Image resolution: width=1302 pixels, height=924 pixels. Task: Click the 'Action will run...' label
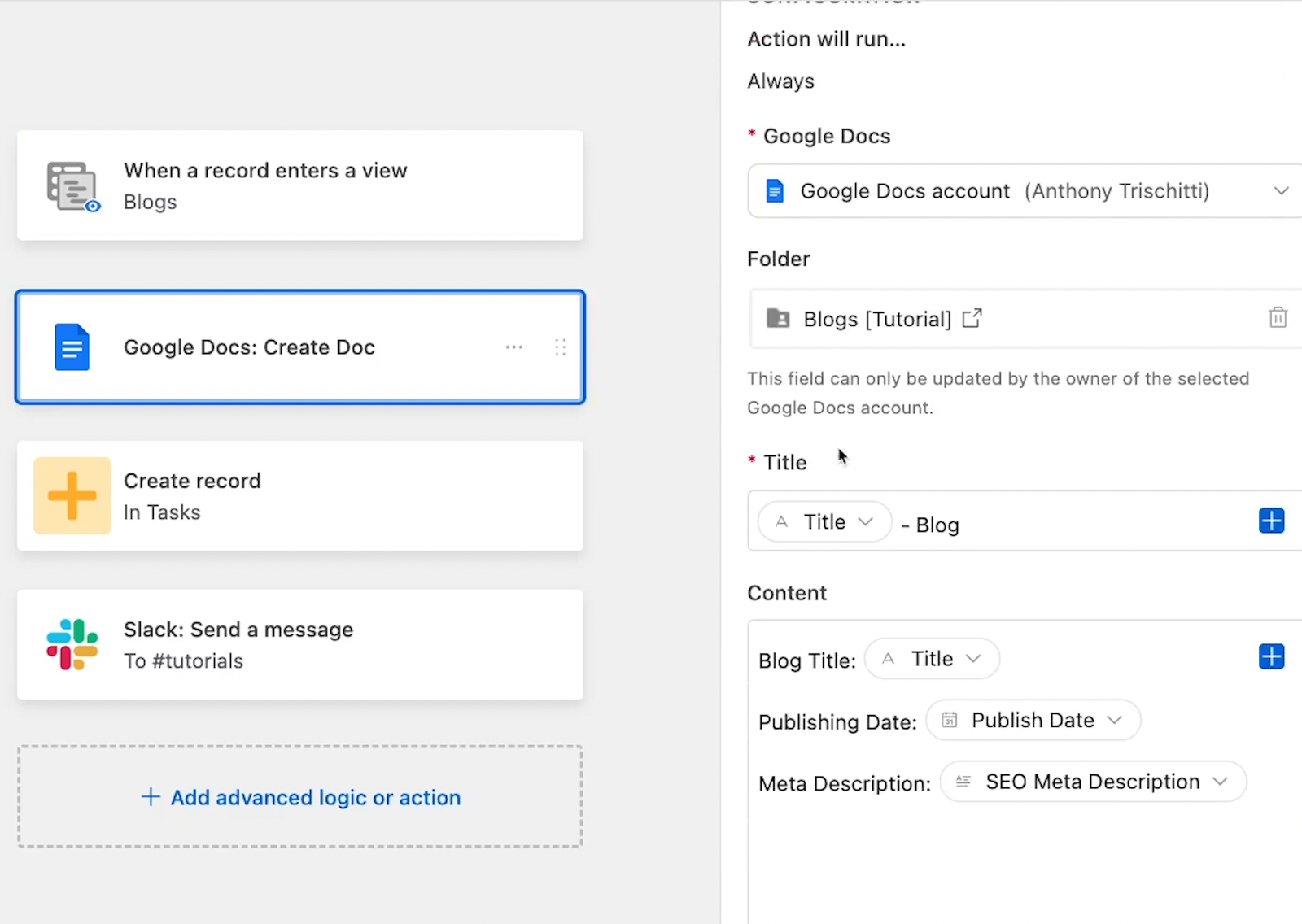[826, 39]
